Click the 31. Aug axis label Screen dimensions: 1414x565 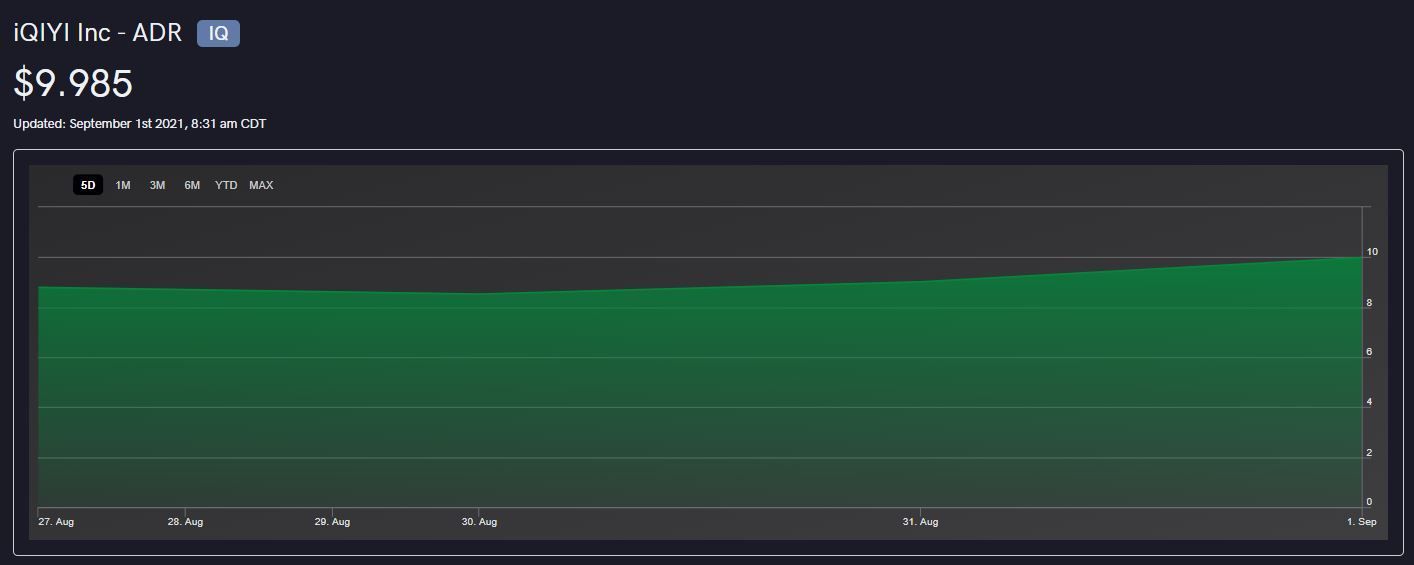point(920,522)
